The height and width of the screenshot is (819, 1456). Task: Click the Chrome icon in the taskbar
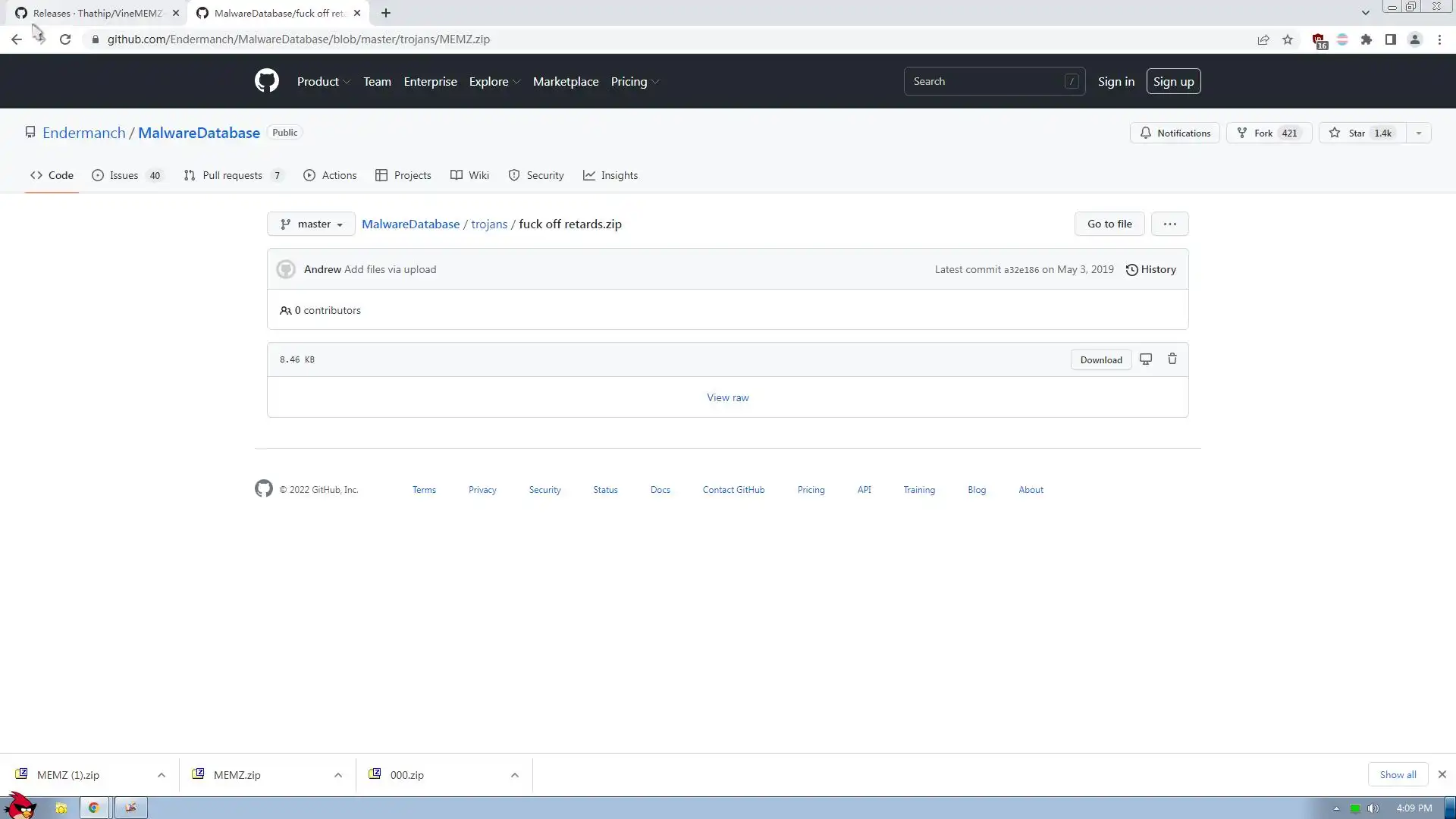coord(94,808)
